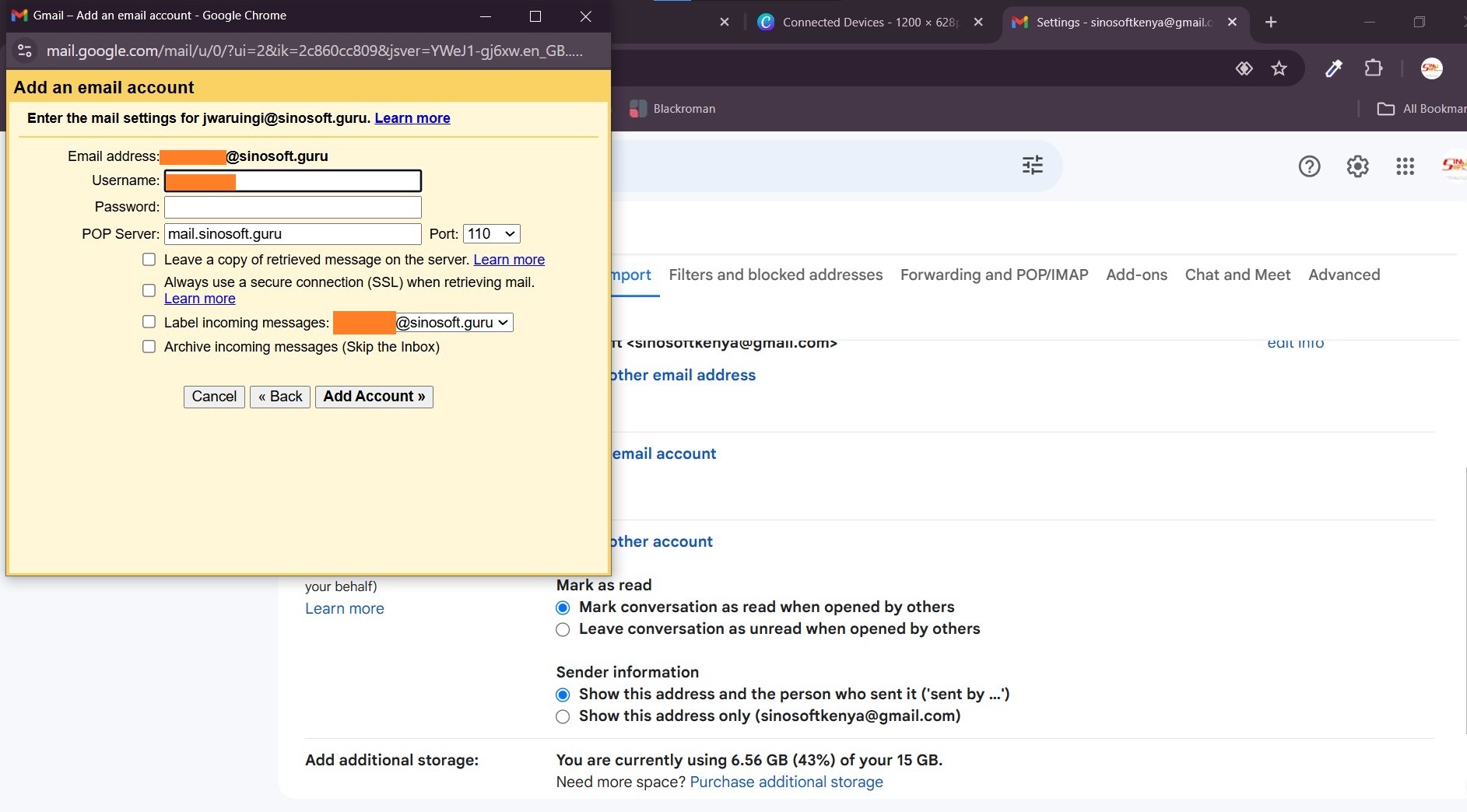This screenshot has height=812, width=1467.
Task: Click inside the Password field
Action: pos(292,207)
